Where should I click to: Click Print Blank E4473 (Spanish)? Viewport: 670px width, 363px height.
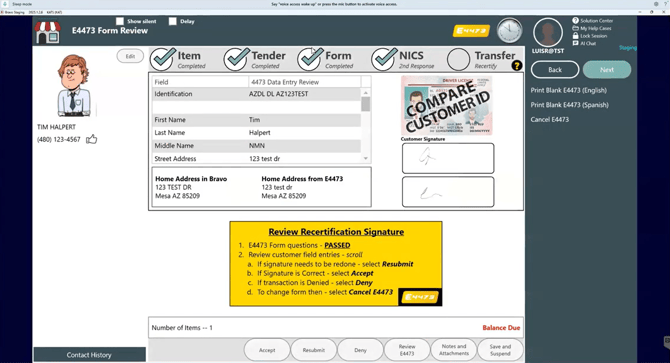point(569,105)
